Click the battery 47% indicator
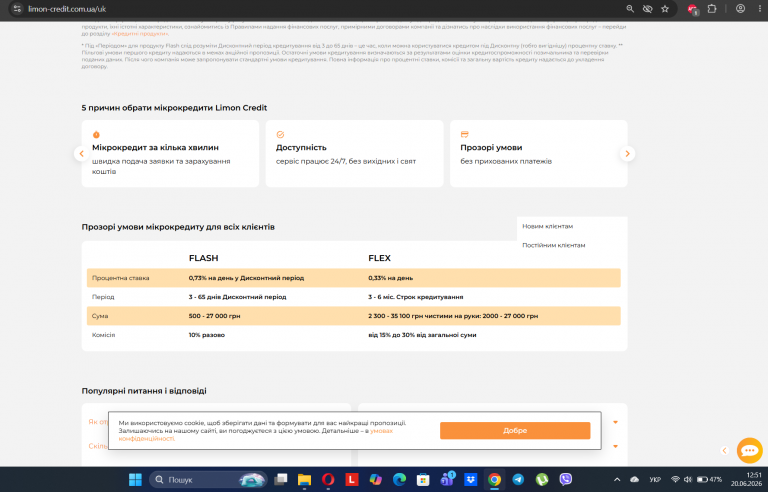Image resolution: width=768 pixels, height=492 pixels. pyautogui.click(x=709, y=479)
